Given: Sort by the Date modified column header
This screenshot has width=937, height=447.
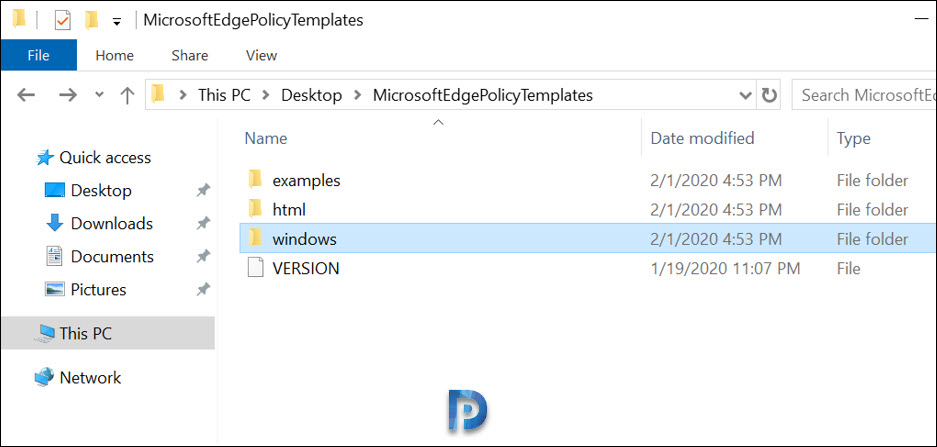Looking at the screenshot, I should 702,139.
